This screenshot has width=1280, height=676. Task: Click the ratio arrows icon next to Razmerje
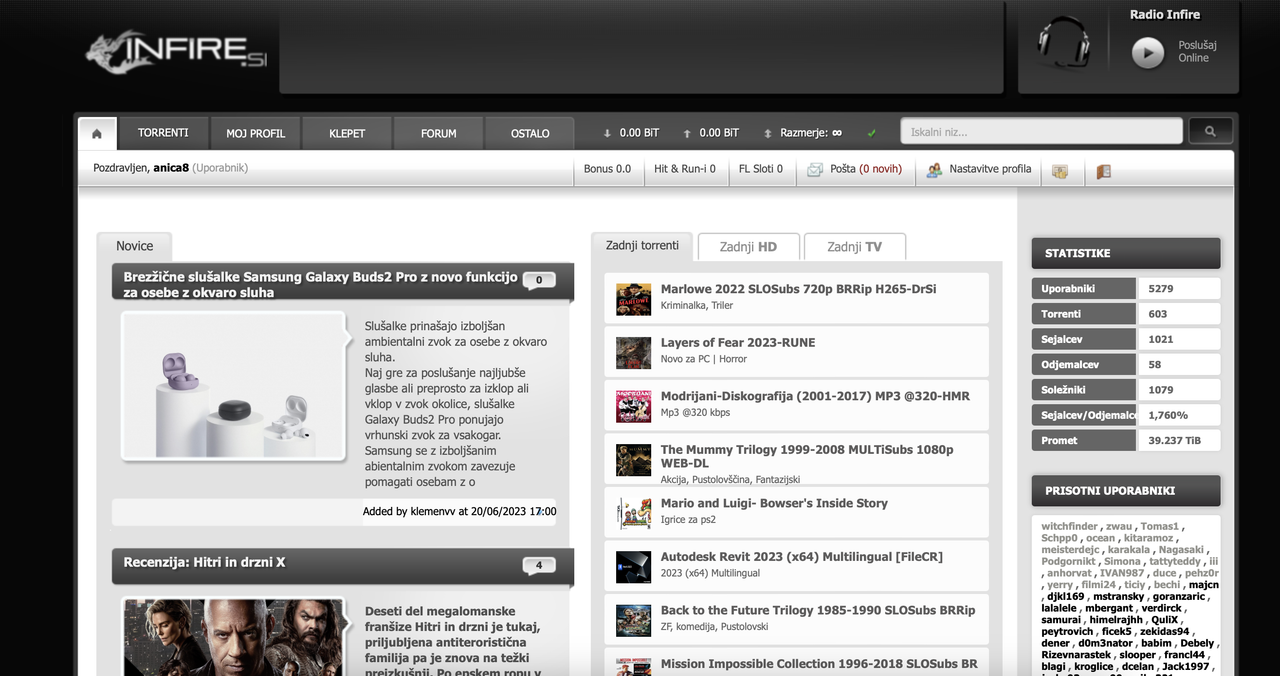[768, 133]
